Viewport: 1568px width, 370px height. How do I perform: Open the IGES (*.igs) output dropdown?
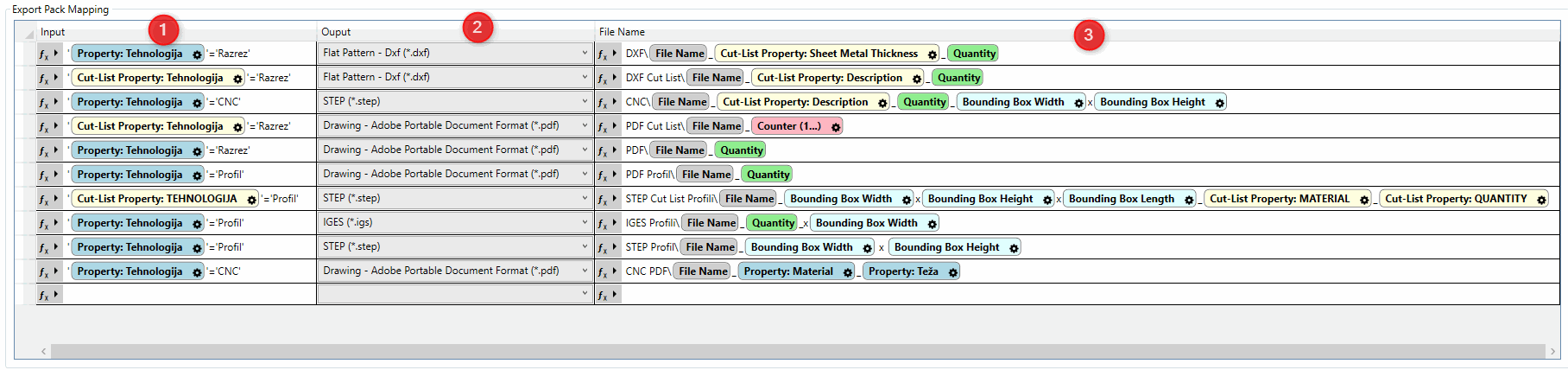click(x=585, y=222)
